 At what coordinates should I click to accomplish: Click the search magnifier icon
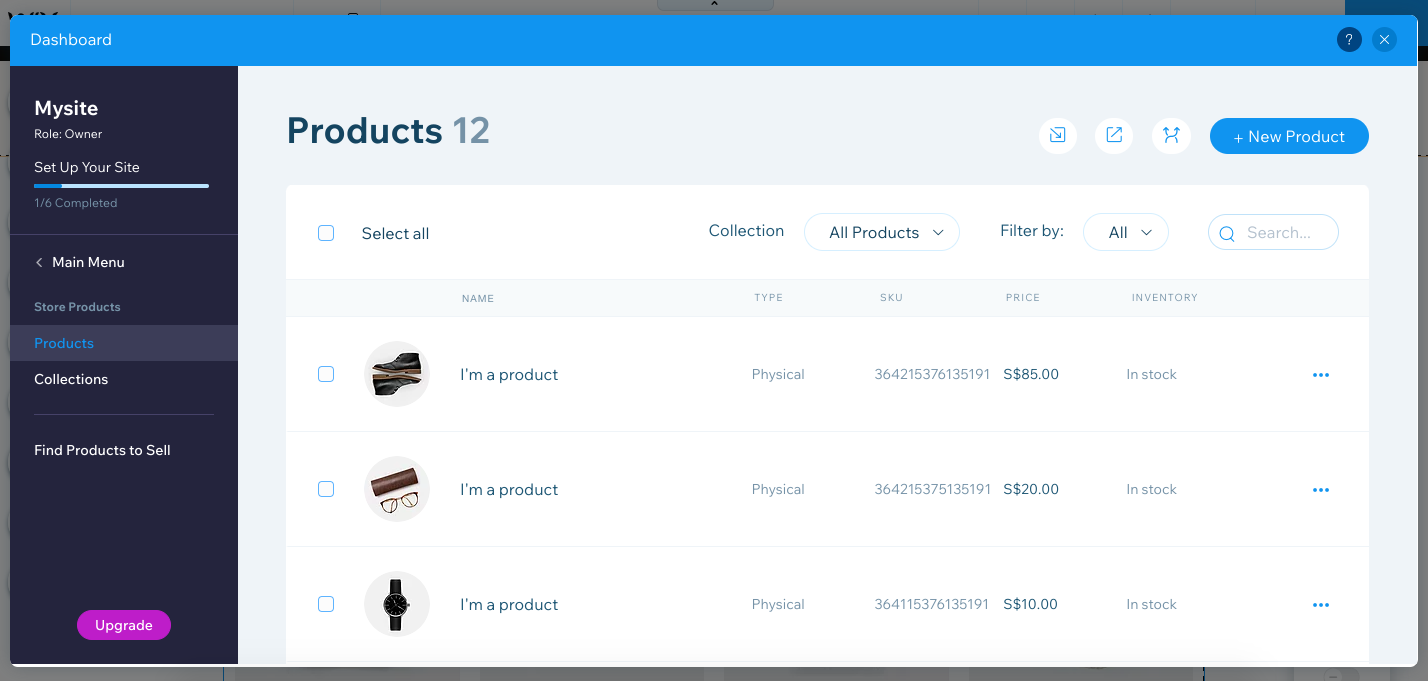pos(1227,232)
